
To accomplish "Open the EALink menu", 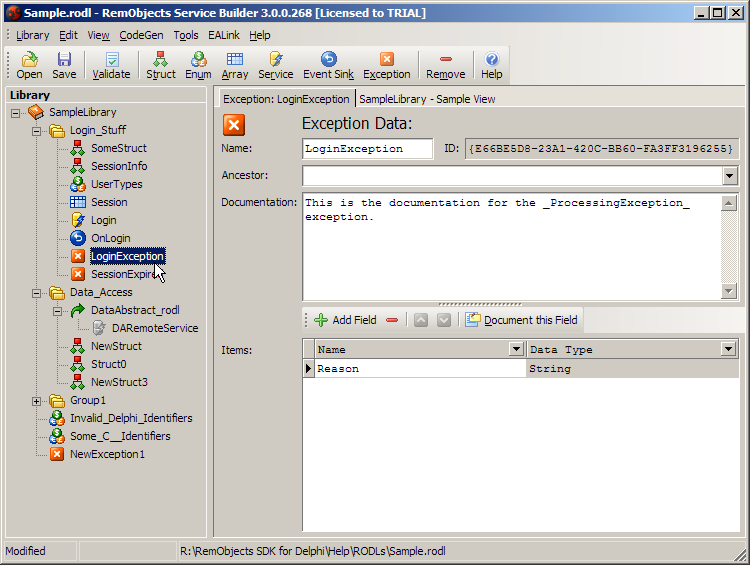I will click(224, 35).
